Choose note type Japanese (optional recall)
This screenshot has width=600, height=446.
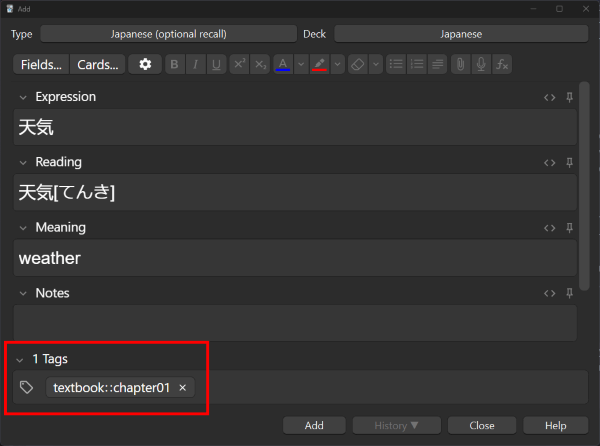168,34
